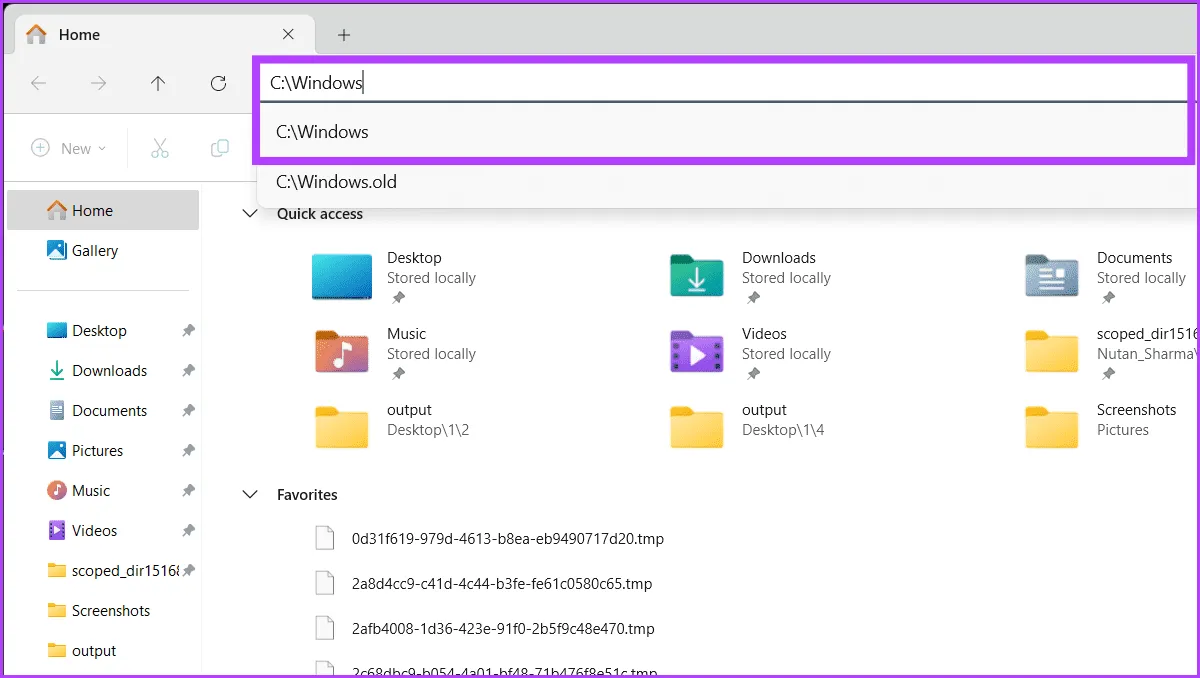This screenshot has height=678, width=1200.
Task: Collapse the Favorites section
Action: (249, 494)
